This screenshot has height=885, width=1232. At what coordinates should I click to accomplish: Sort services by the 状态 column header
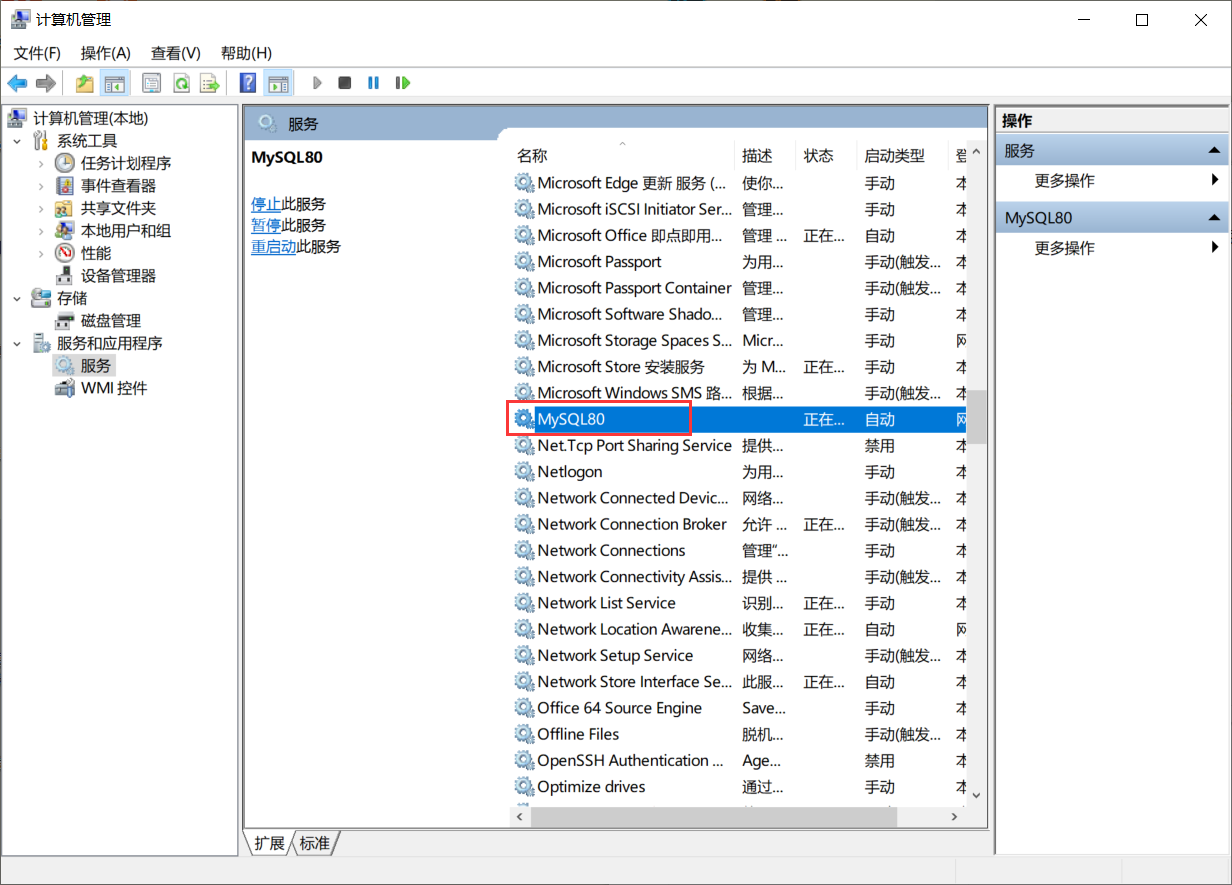coord(826,156)
